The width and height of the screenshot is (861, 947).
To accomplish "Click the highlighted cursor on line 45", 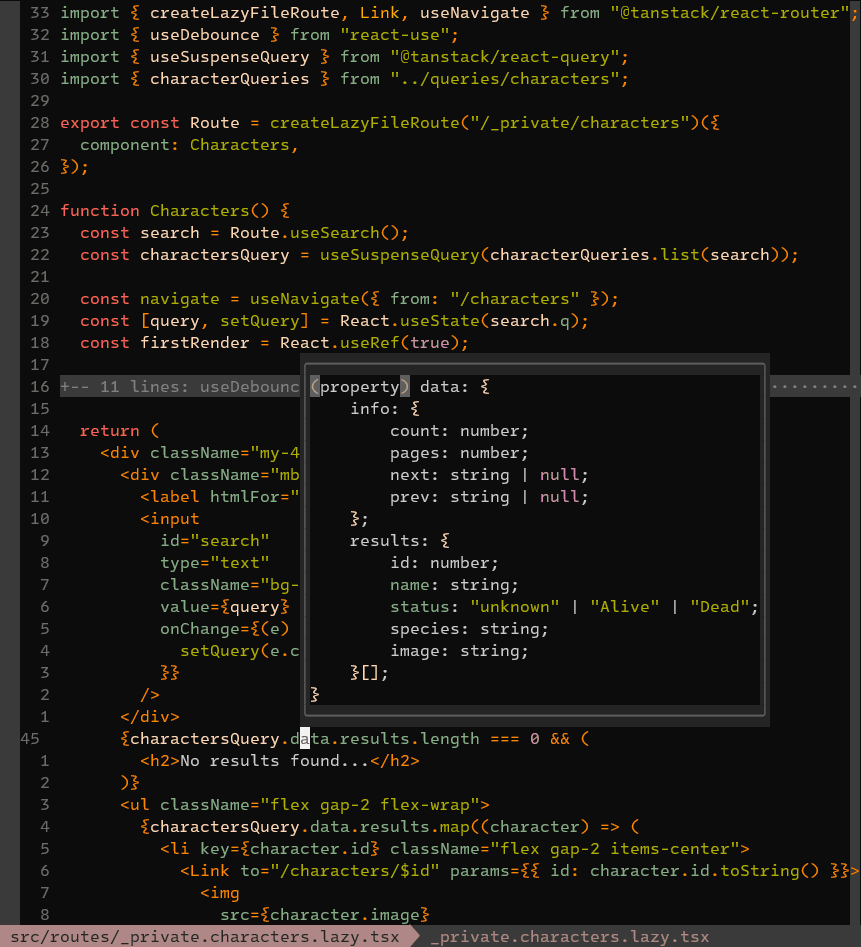I will (305, 739).
